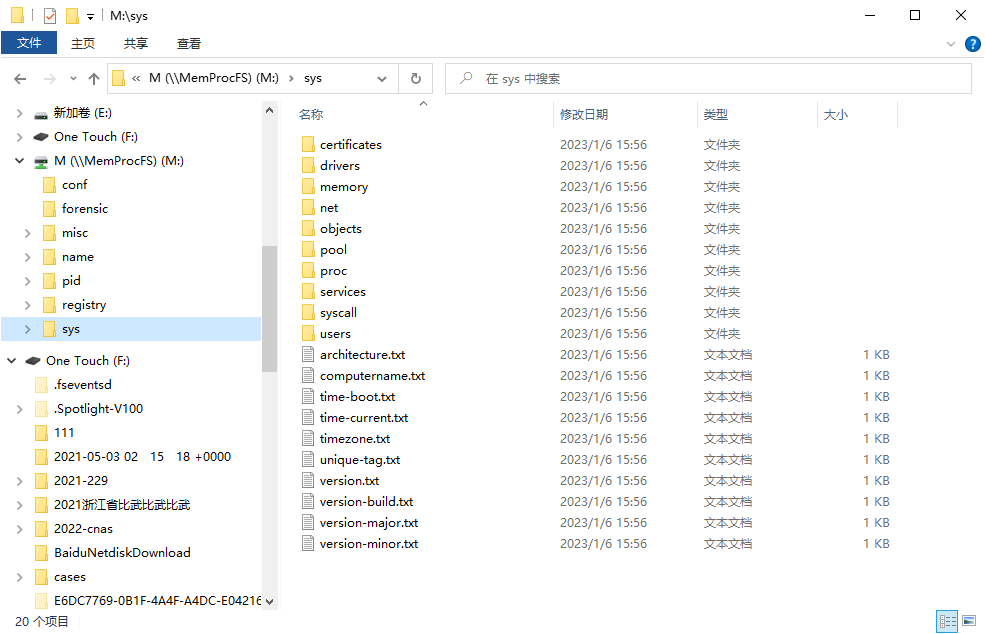Image resolution: width=985 pixels, height=634 pixels.
Task: Click the drivers folder icon
Action: (x=308, y=165)
